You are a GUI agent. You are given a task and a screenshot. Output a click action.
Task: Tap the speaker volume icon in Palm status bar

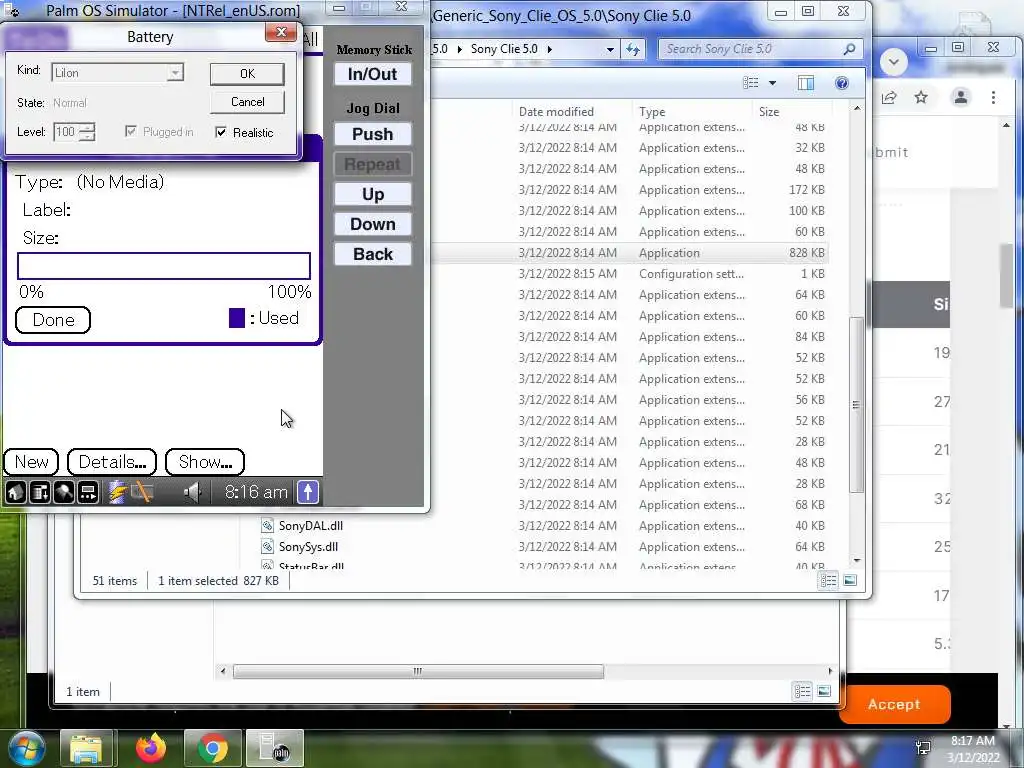[x=192, y=492]
